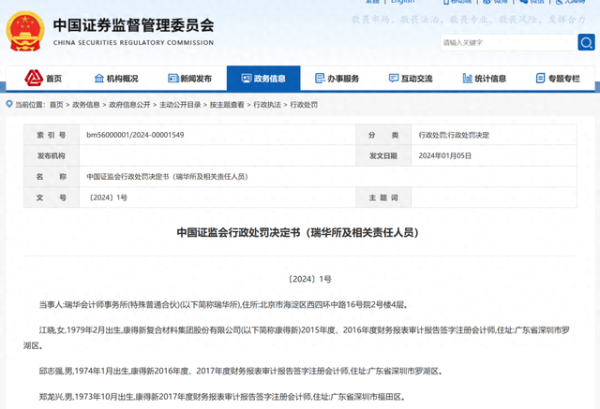Viewport: 600px width, 409px height.
Task: Select 按主题查看 in the breadcrumb
Action: coord(223,103)
